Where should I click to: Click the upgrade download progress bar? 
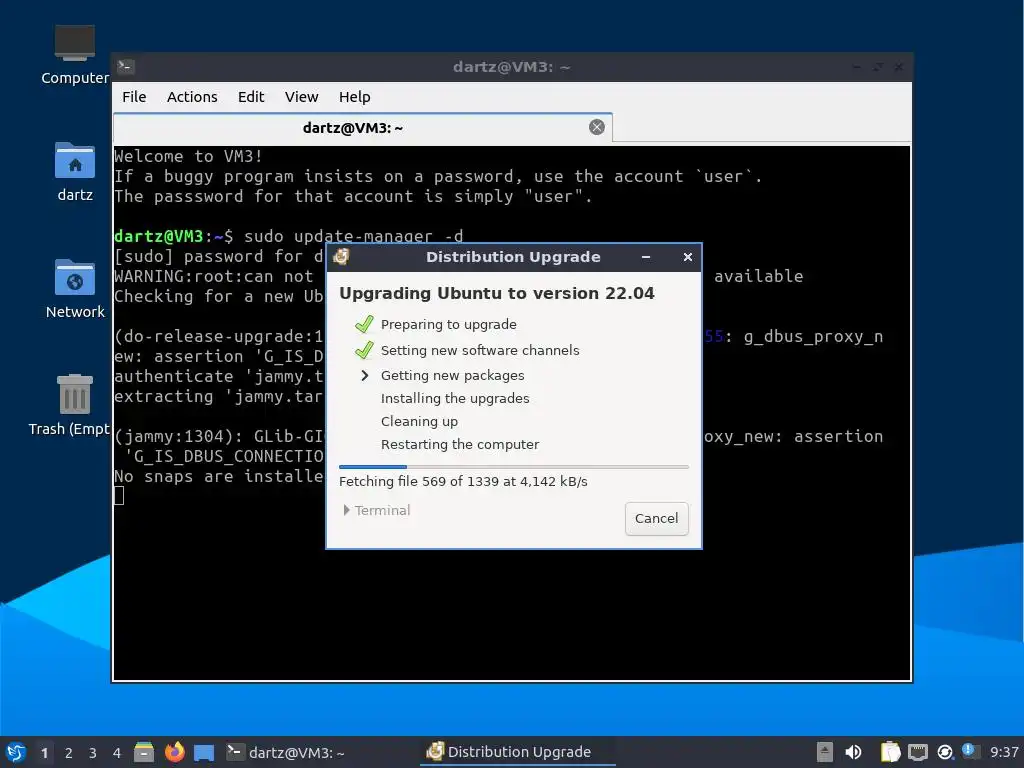coord(513,467)
